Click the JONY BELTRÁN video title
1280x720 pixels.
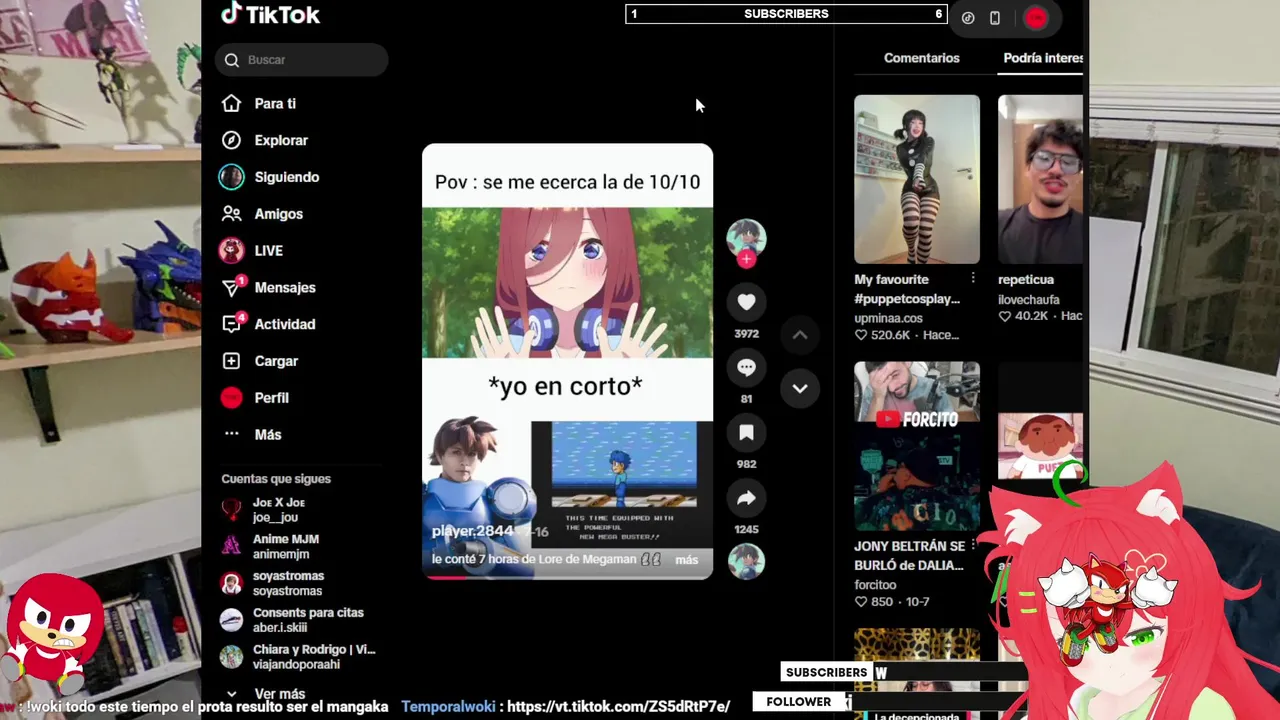[x=910, y=555]
